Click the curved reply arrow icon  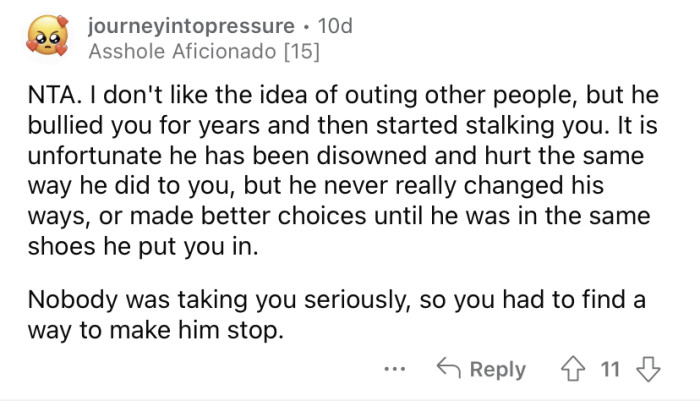448,369
